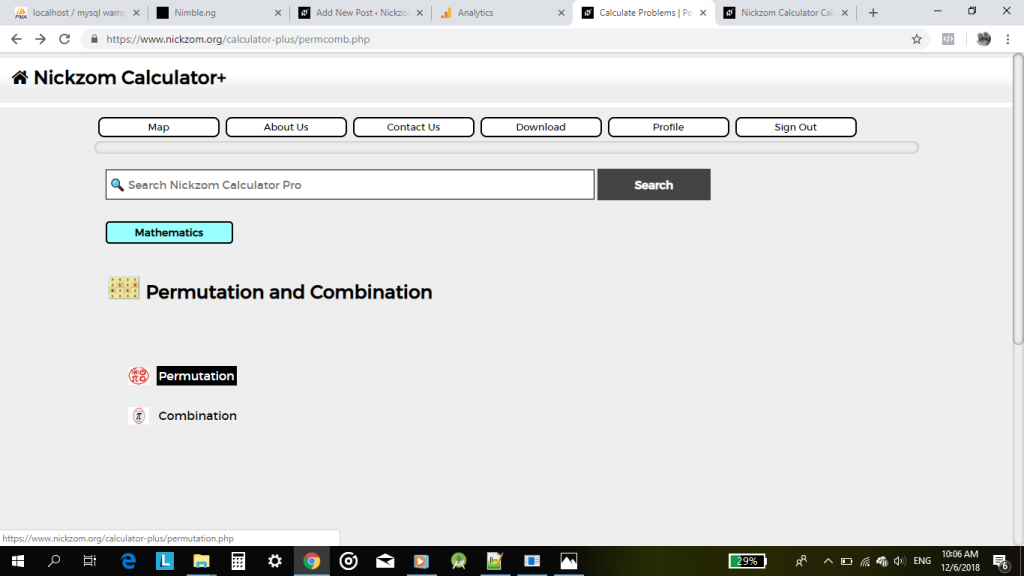Click the magnifier icon in the search field

click(x=117, y=185)
